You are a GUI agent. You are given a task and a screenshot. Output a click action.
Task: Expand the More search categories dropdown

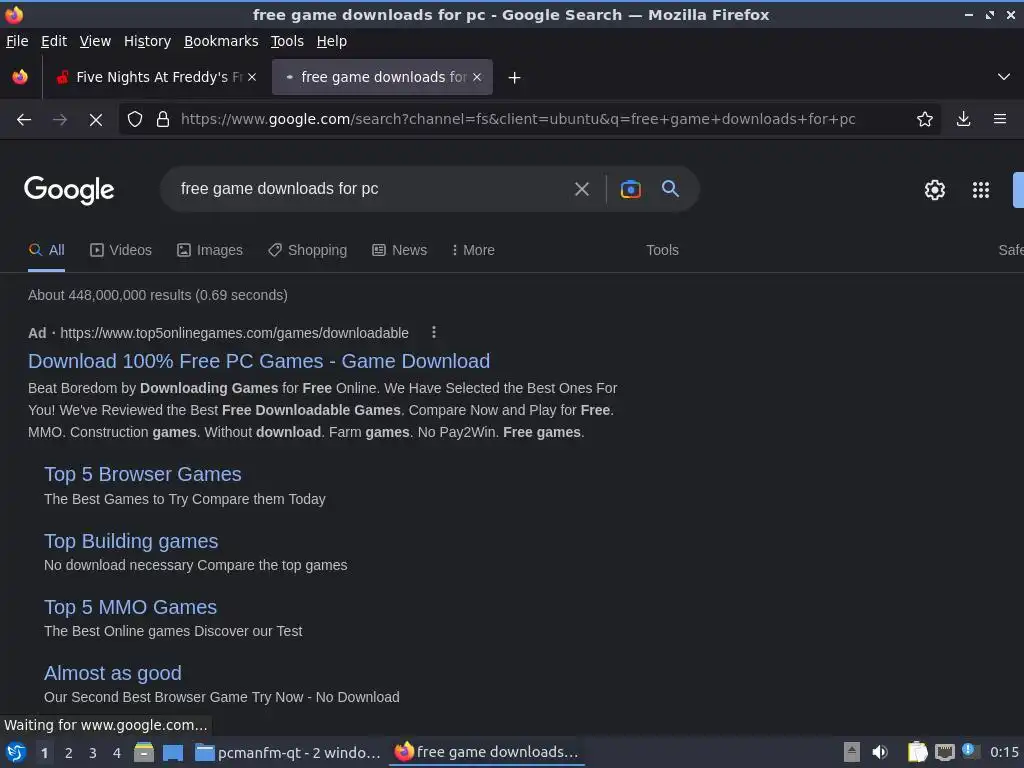473,250
